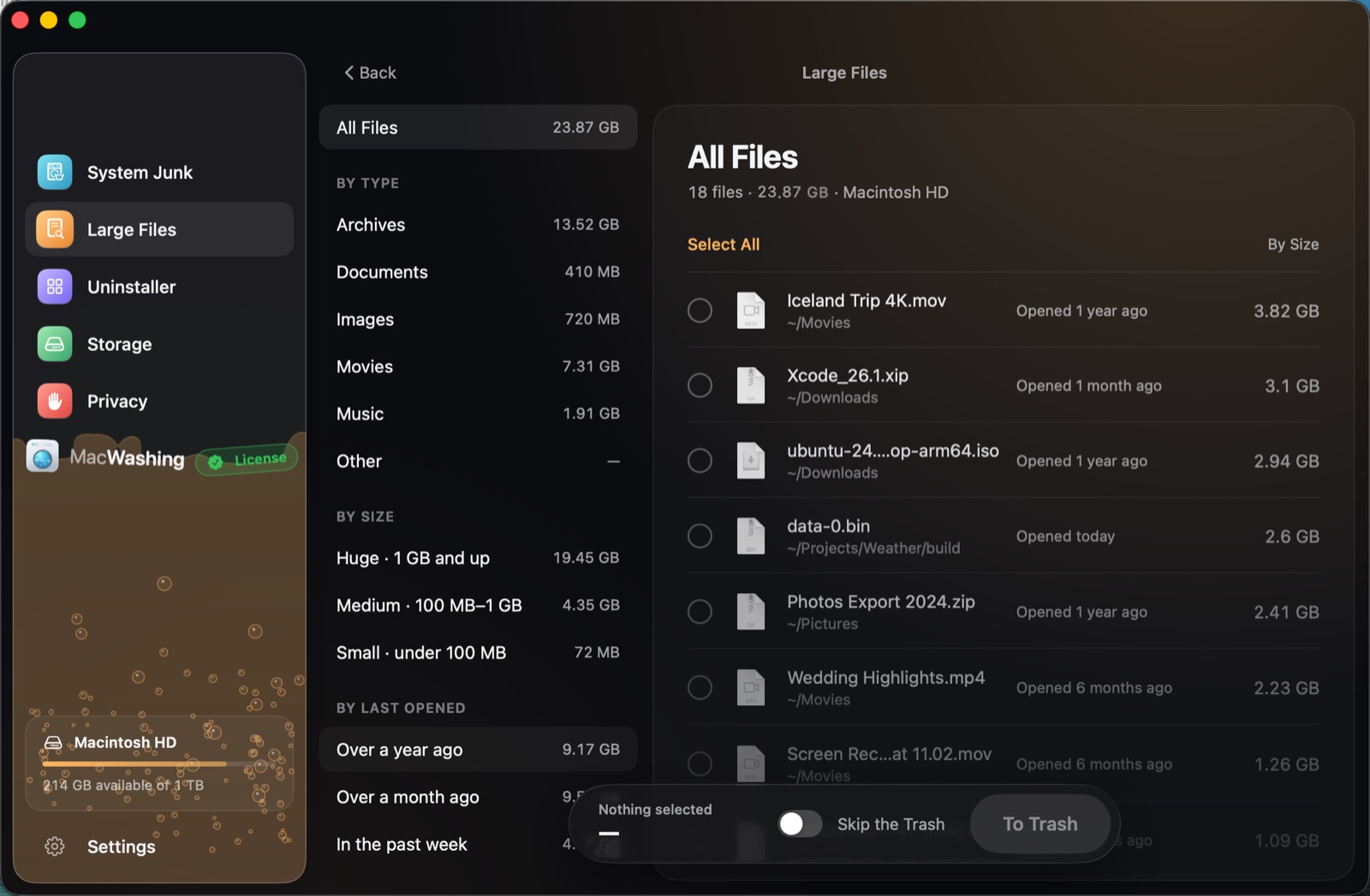Click the Xcode_26.1.xip archive icon

pos(751,385)
